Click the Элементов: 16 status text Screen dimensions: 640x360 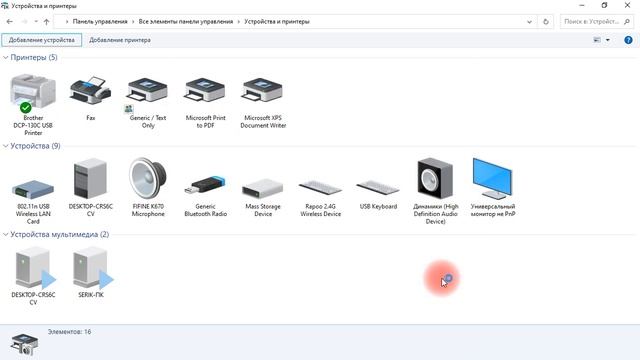(x=69, y=332)
